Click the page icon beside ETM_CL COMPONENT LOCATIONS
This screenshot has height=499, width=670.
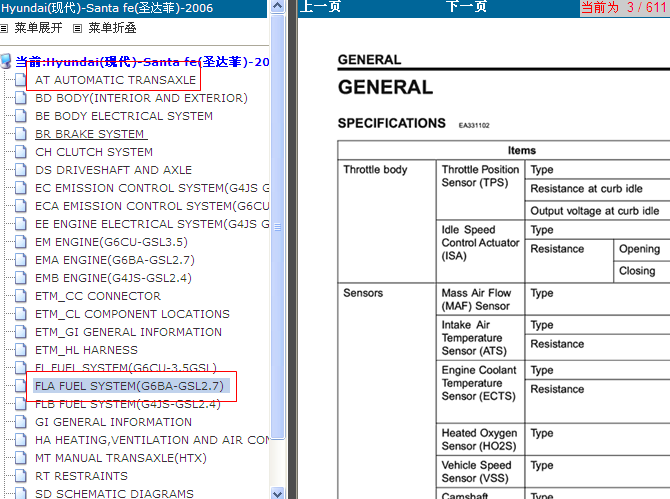coord(21,314)
